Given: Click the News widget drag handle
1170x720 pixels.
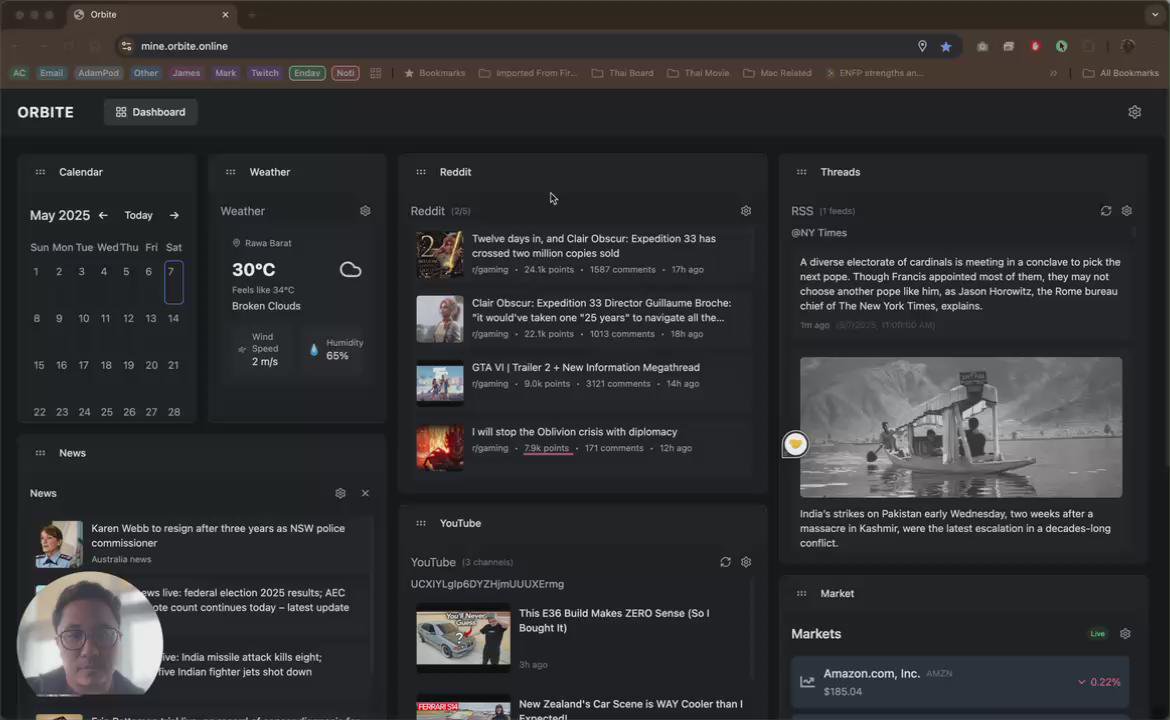Looking at the screenshot, I should click(40, 453).
